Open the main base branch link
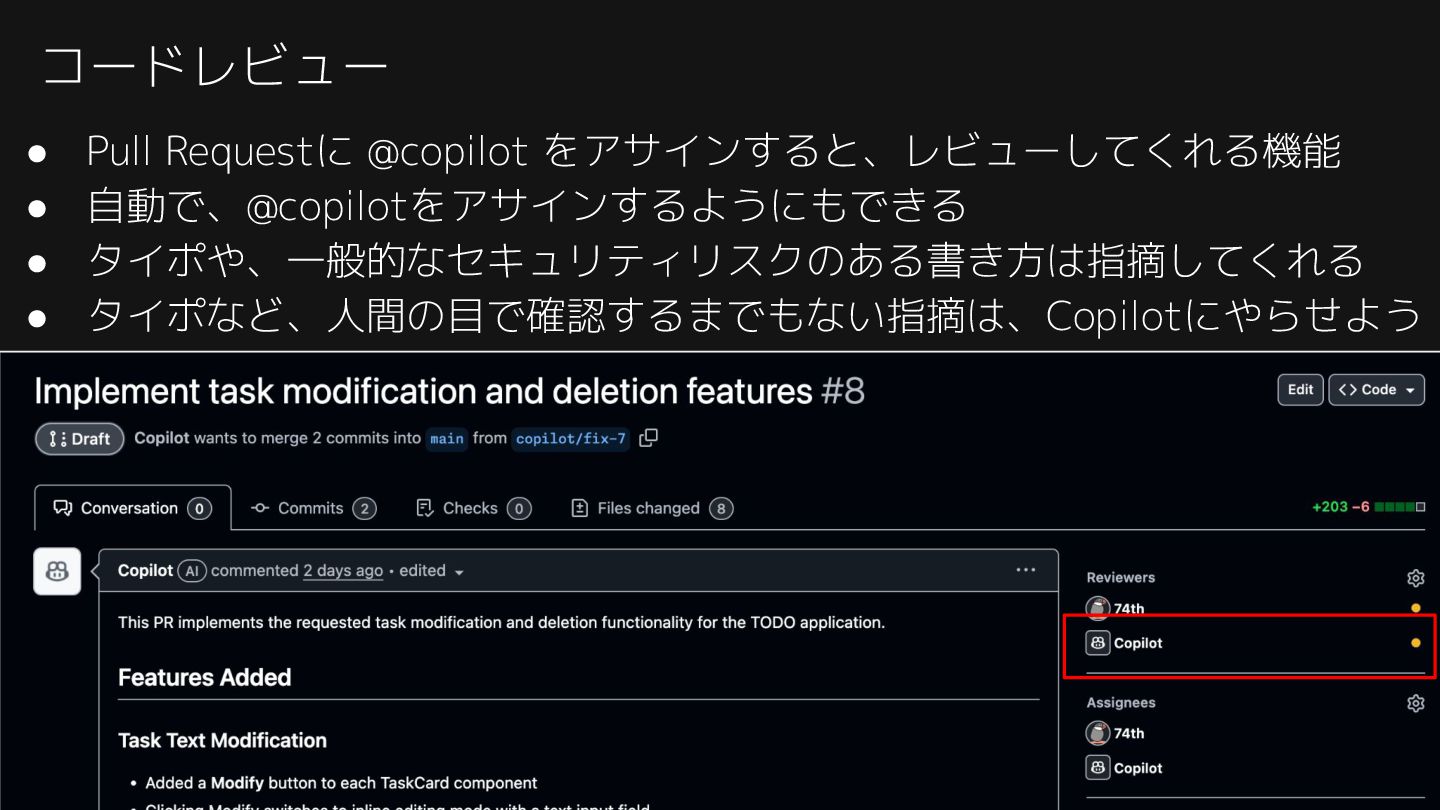Image resolution: width=1440 pixels, height=810 pixels. point(447,439)
